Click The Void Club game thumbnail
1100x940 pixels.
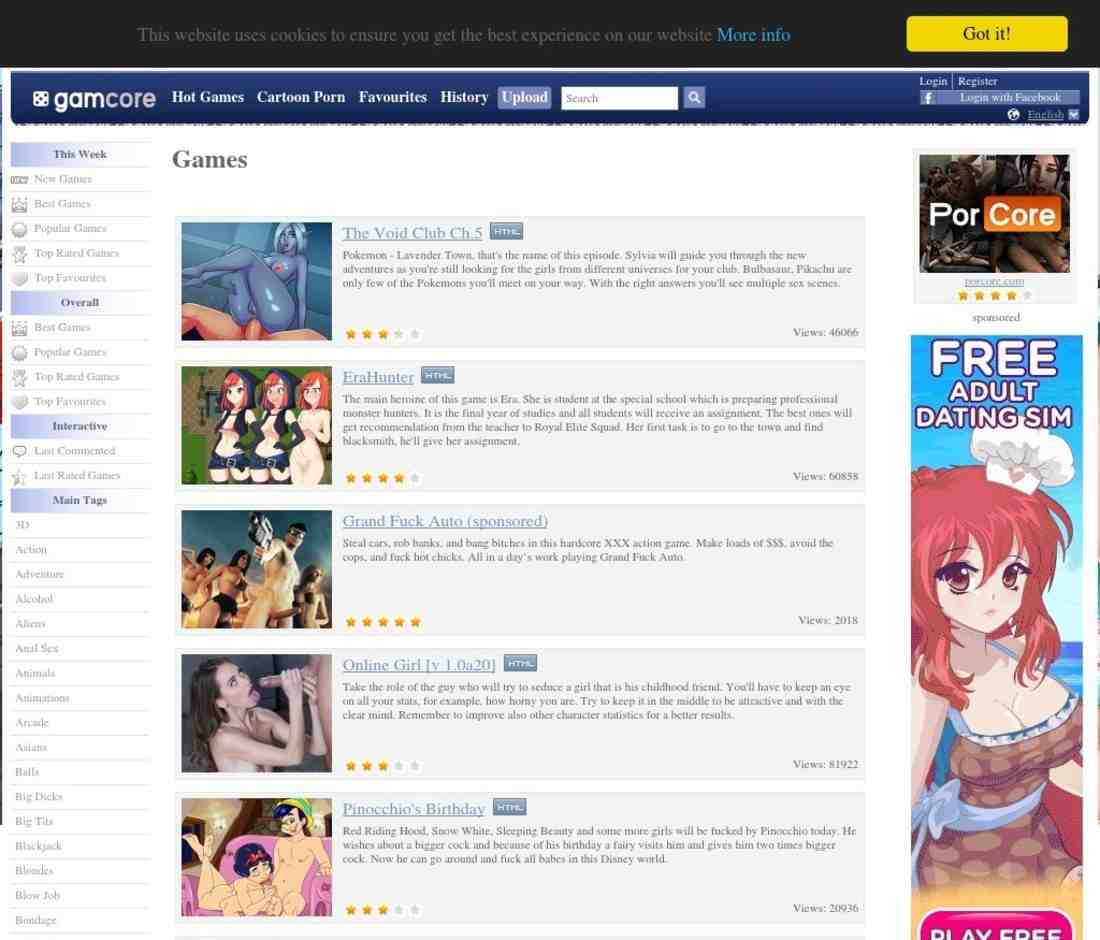[x=256, y=281]
